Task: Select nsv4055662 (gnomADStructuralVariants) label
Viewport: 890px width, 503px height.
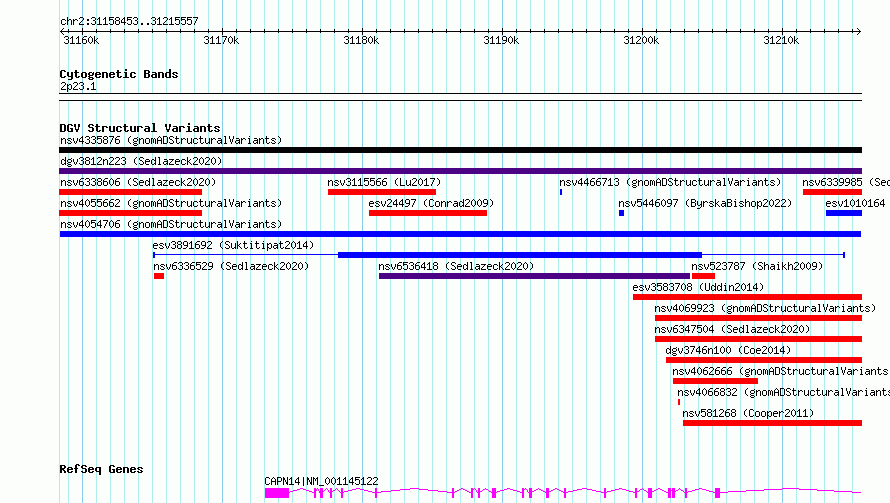Action: coord(171,203)
